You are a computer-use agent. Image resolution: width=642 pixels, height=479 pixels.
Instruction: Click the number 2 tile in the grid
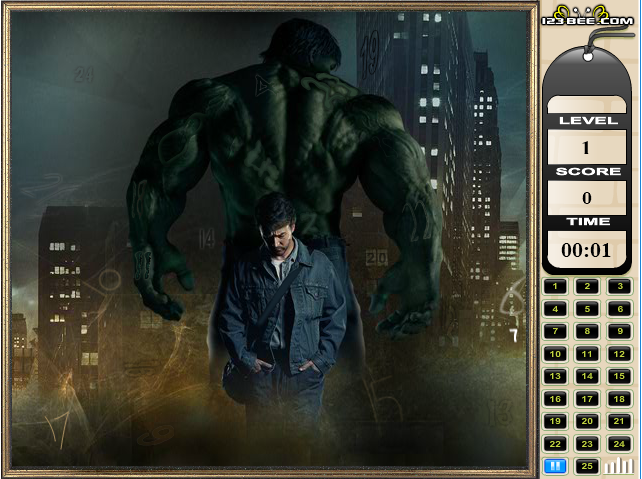pyautogui.click(x=587, y=287)
